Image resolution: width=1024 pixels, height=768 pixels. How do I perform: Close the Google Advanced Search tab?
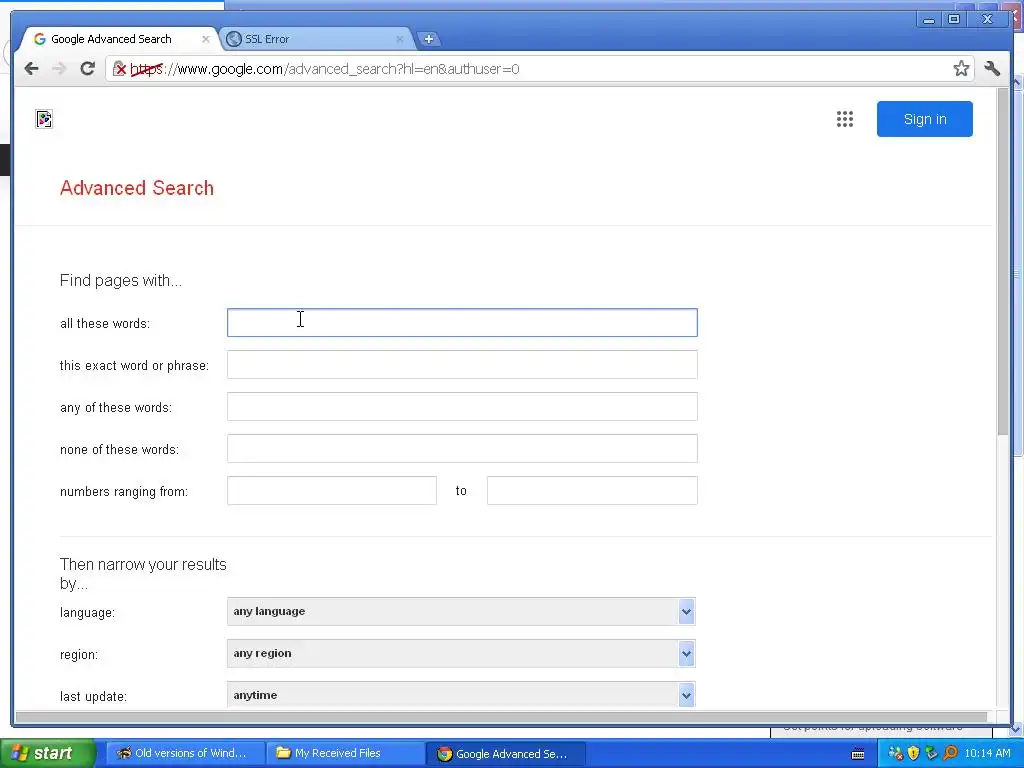point(206,39)
